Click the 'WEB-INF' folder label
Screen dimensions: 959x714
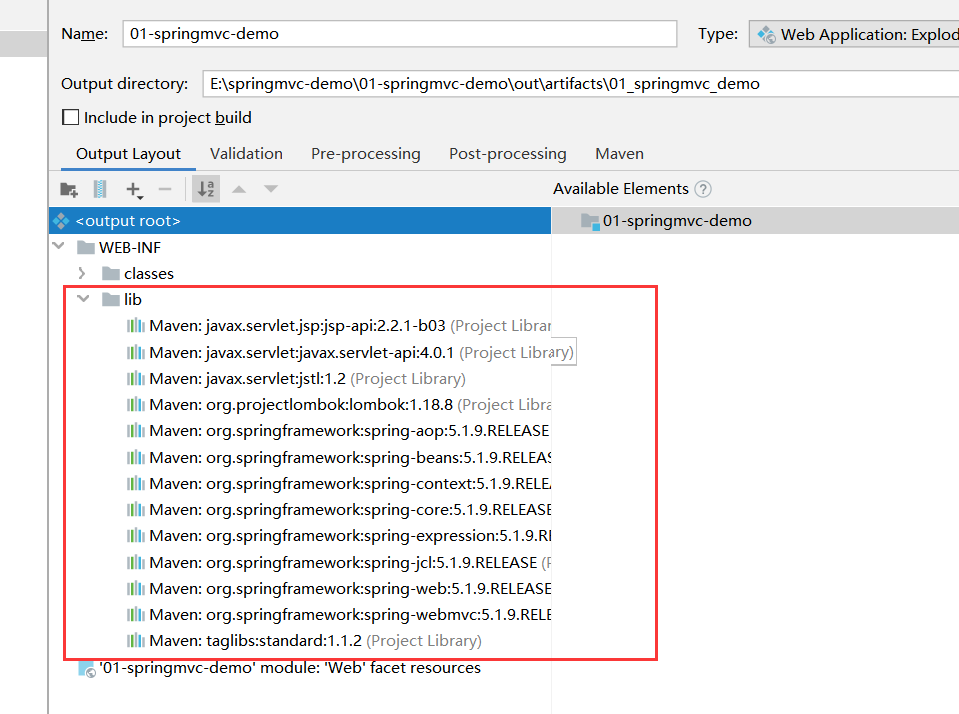click(x=130, y=247)
